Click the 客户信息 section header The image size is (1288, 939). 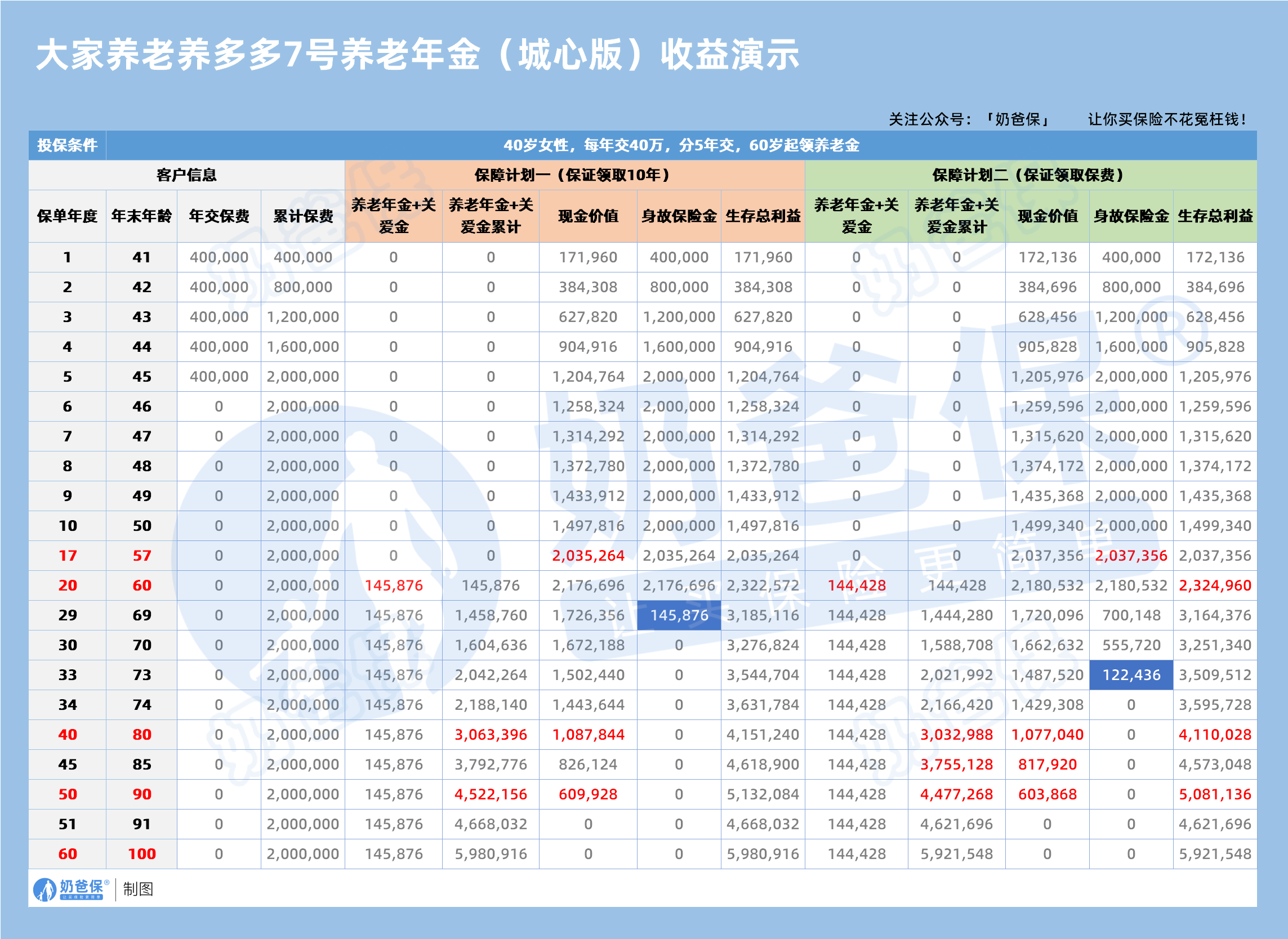[x=188, y=175]
